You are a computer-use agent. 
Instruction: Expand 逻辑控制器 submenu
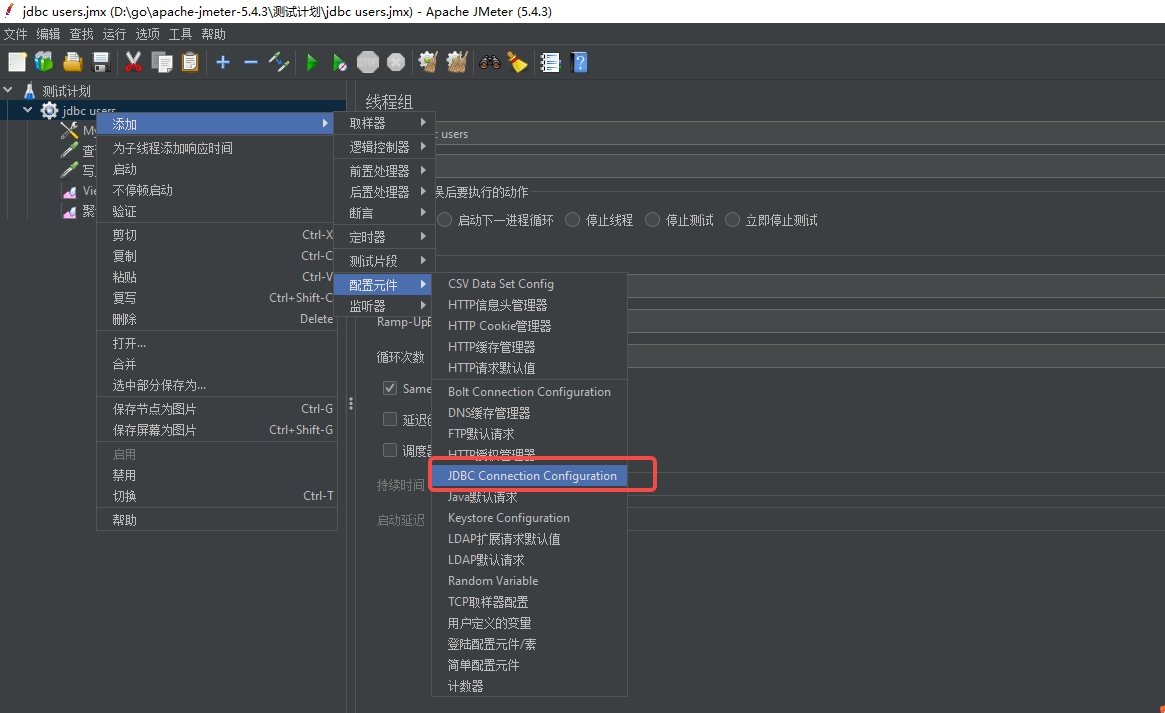[383, 147]
